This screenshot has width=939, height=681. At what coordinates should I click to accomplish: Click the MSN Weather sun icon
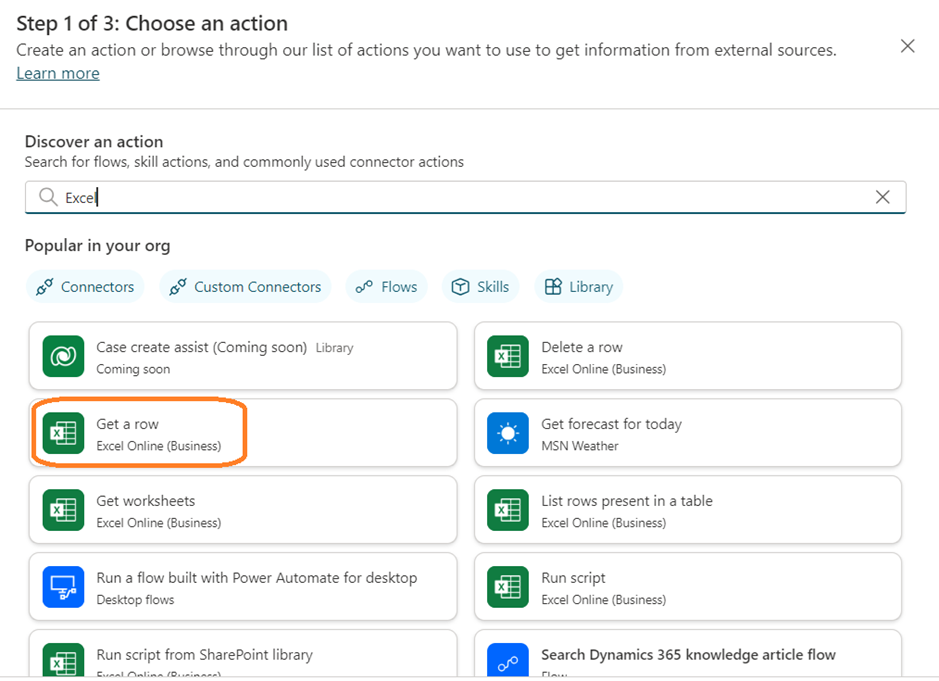508,434
